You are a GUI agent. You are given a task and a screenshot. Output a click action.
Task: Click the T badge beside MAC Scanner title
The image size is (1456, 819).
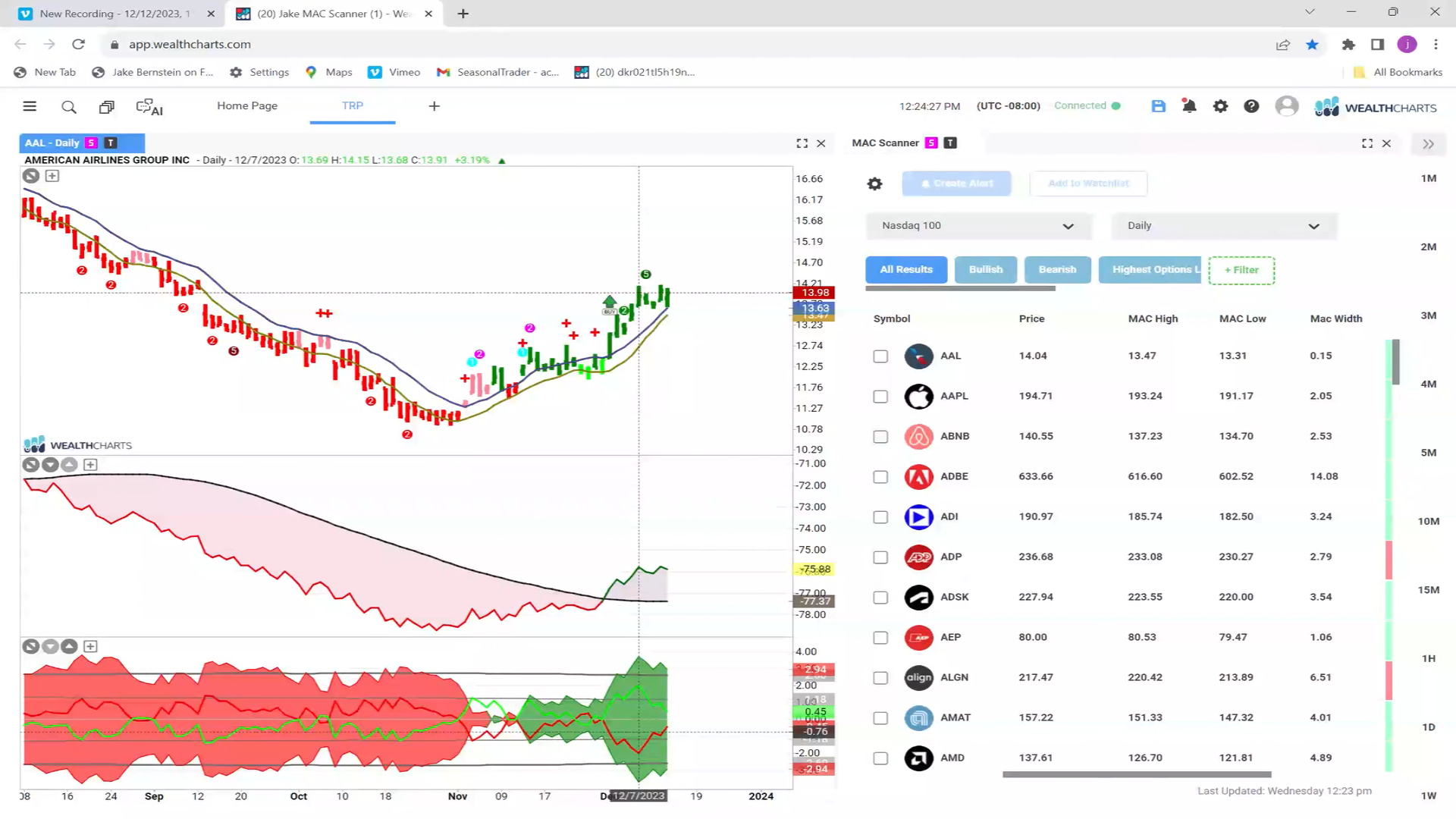click(x=950, y=143)
